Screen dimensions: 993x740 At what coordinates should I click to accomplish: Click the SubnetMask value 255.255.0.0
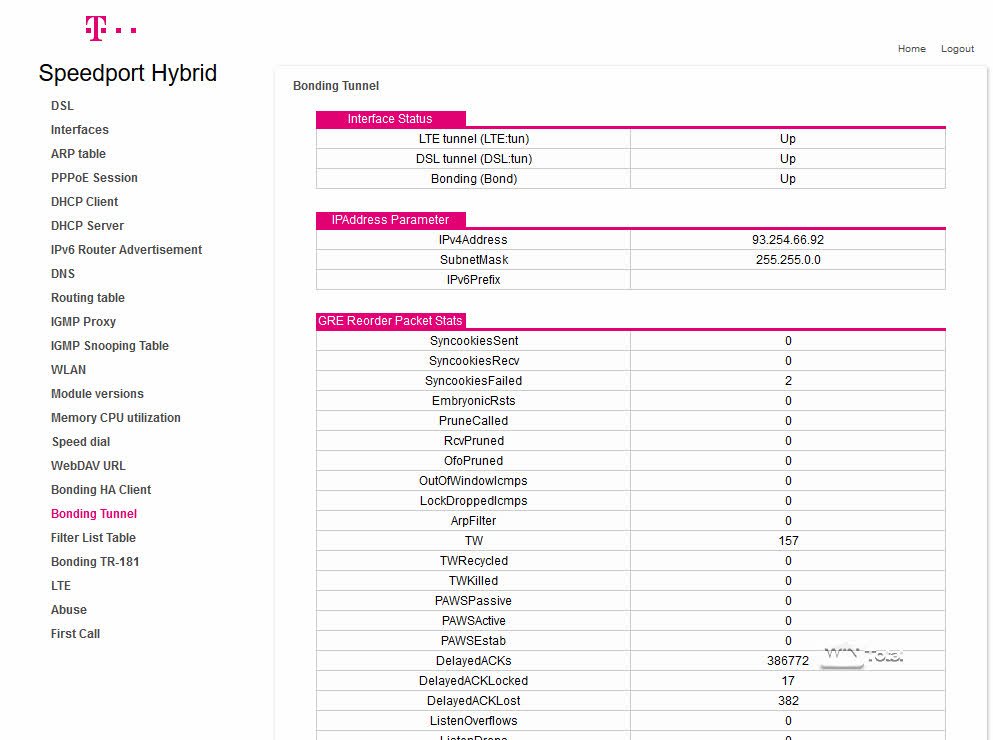(788, 260)
